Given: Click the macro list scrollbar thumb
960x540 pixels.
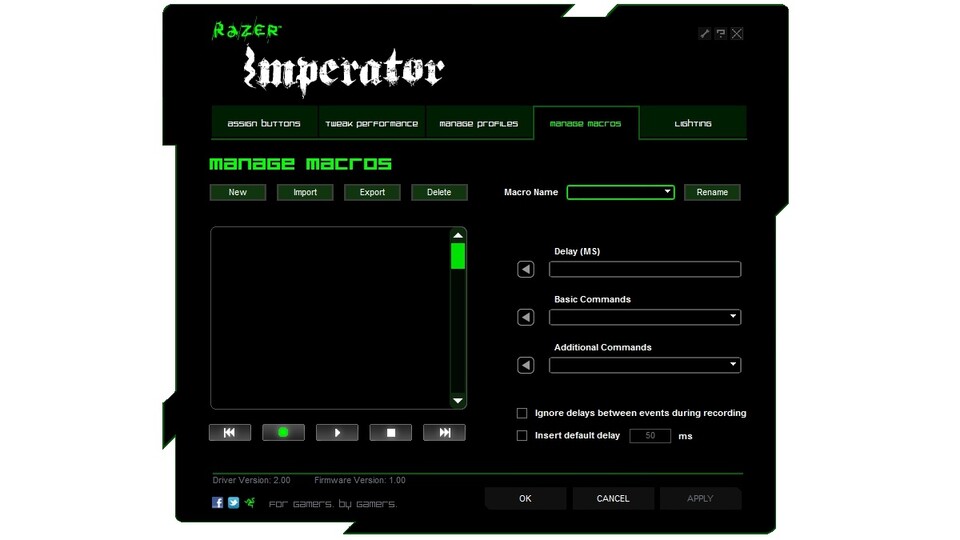Looking at the screenshot, I should (x=458, y=256).
